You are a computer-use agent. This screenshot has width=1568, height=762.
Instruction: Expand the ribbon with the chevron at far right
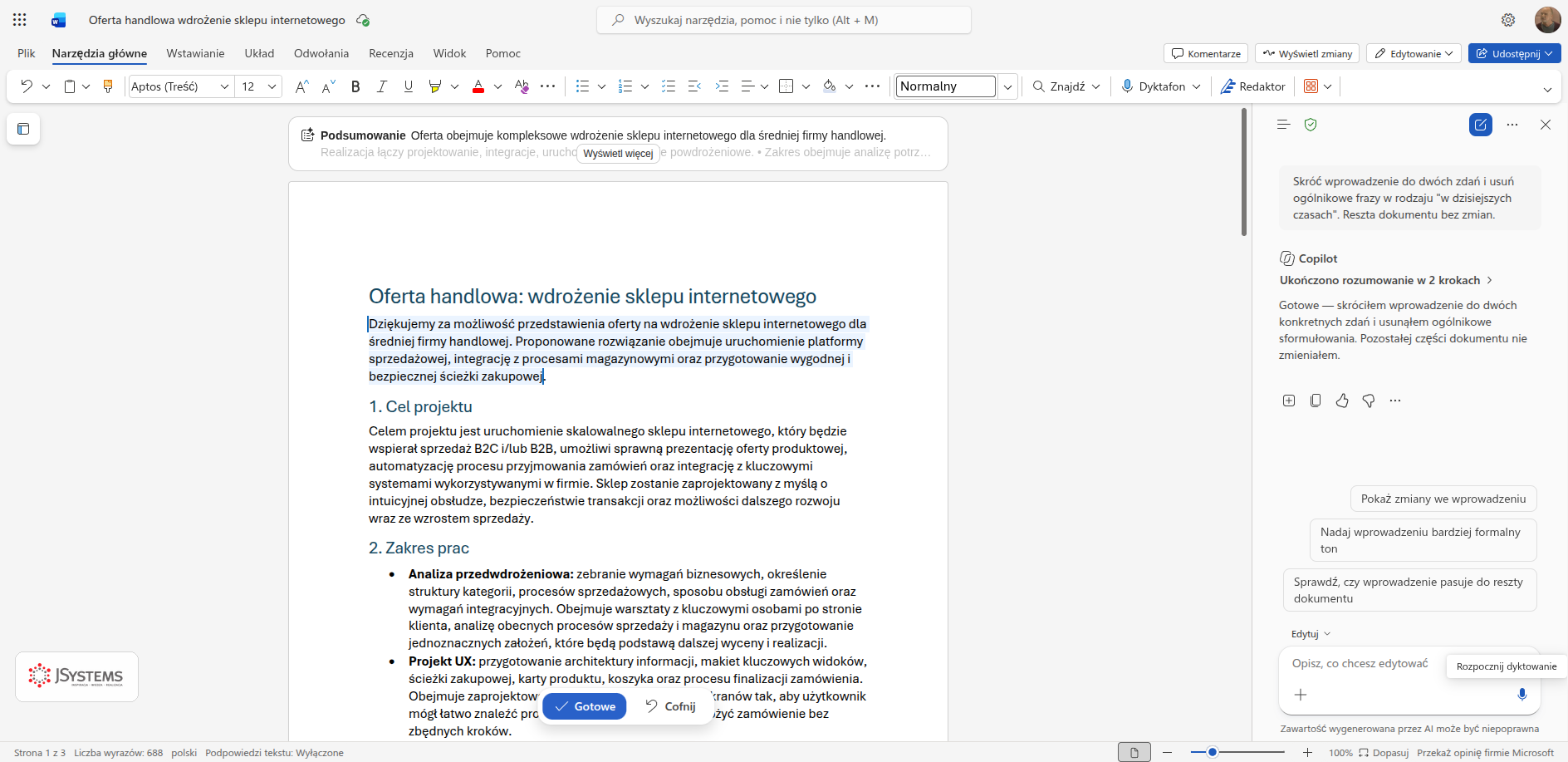(x=1547, y=90)
